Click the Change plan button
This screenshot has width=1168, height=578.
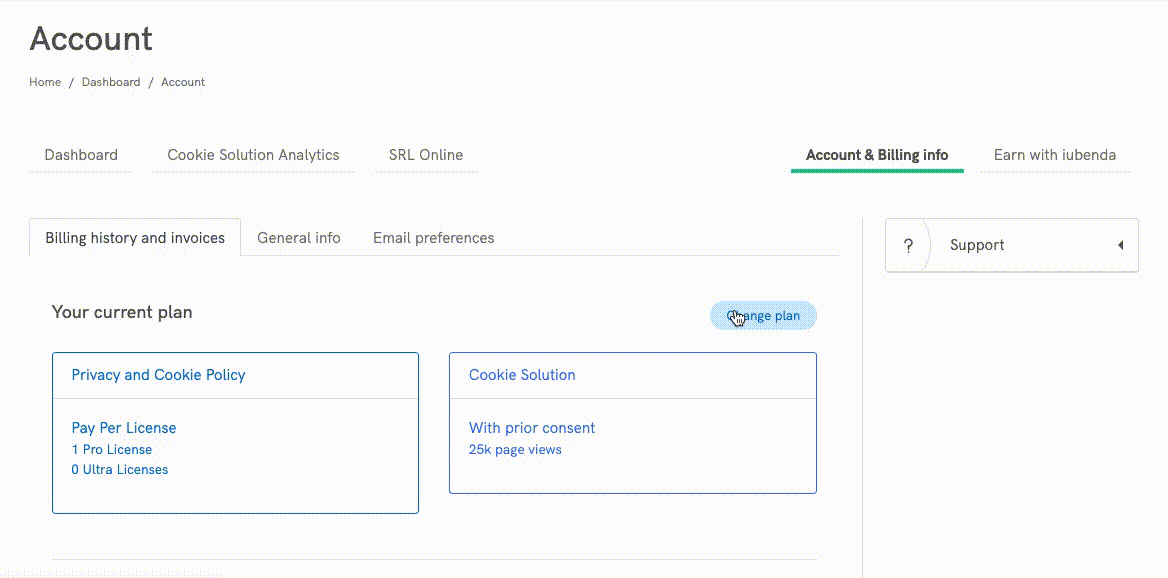coord(763,316)
